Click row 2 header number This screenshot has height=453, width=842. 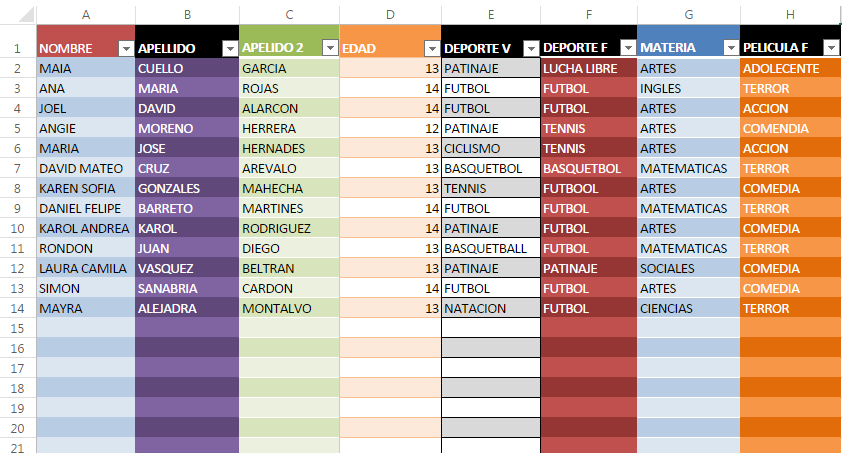[x=17, y=69]
